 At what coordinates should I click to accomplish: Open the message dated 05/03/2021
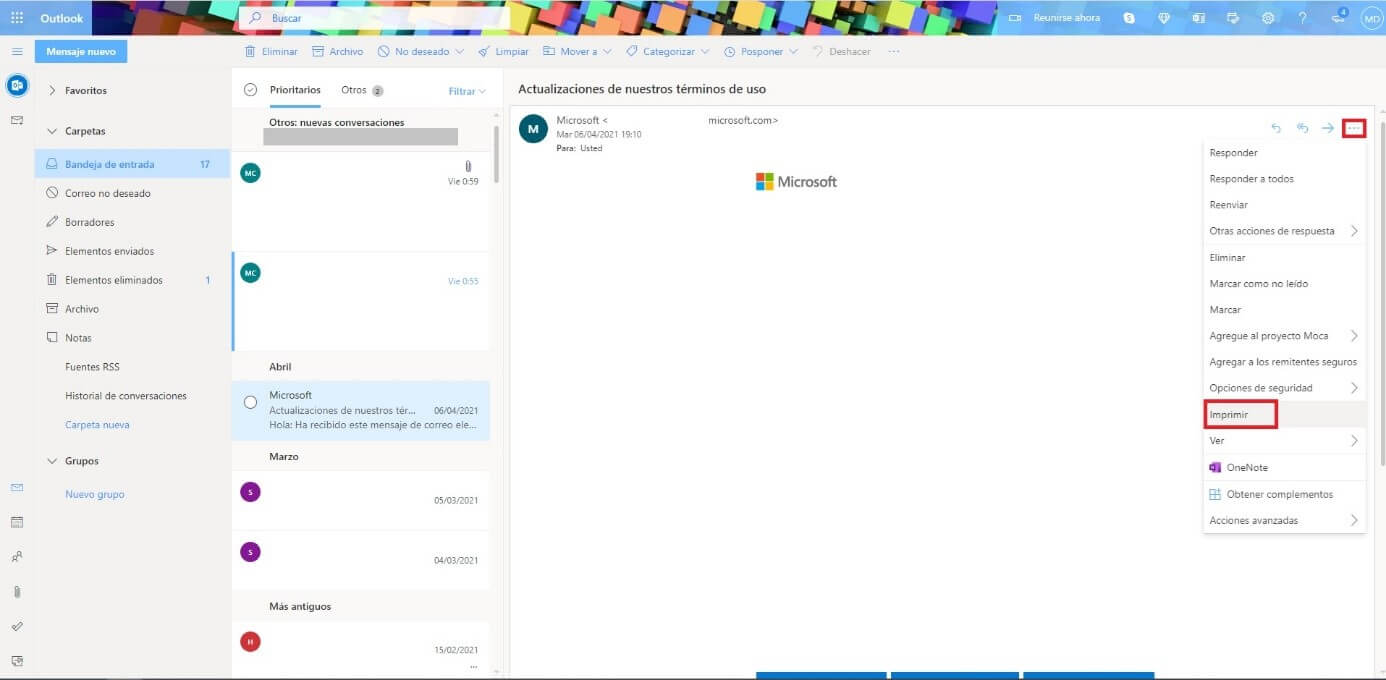tap(361, 501)
